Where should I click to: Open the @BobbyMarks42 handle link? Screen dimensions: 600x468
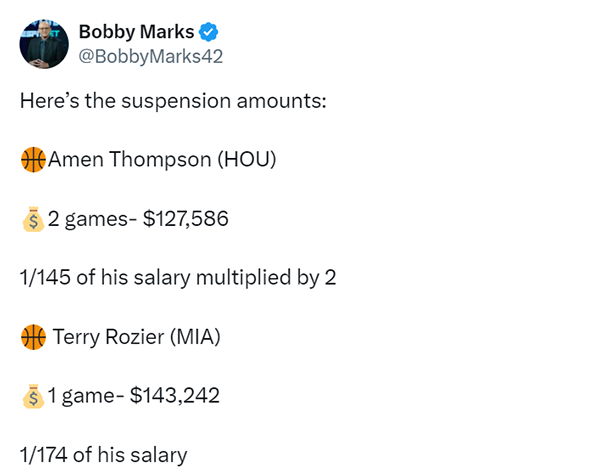[x=151, y=57]
